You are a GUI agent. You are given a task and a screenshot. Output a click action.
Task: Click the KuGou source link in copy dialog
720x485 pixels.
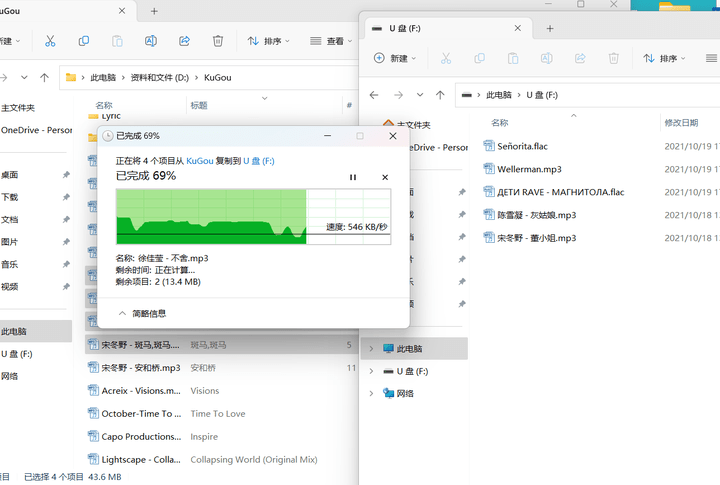point(199,160)
